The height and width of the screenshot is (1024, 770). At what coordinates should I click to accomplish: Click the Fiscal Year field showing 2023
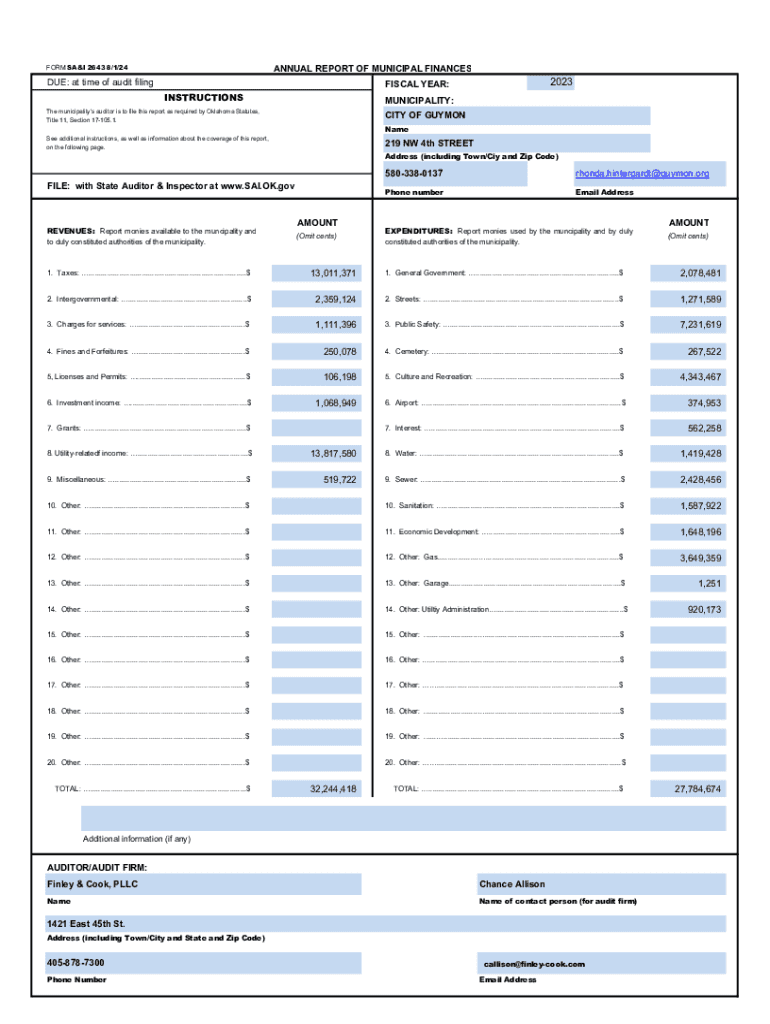coord(561,82)
